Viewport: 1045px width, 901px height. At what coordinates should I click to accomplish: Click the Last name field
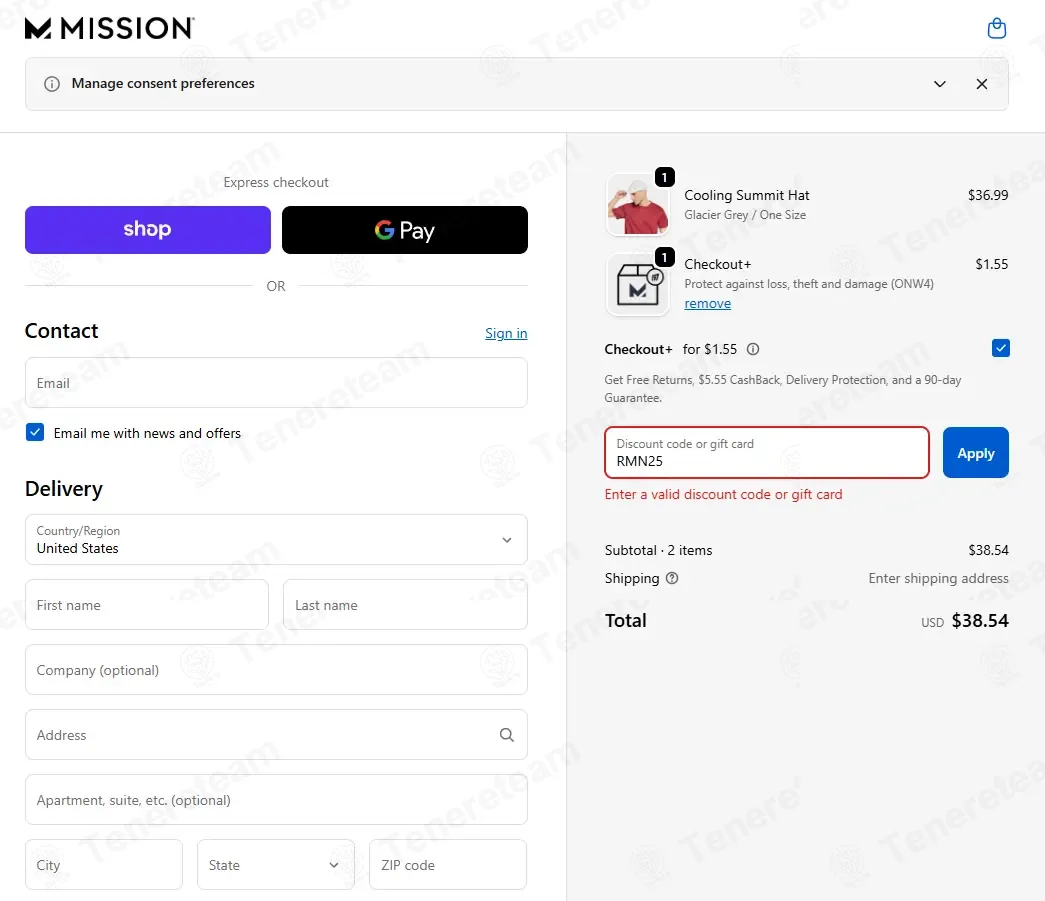[x=405, y=604]
